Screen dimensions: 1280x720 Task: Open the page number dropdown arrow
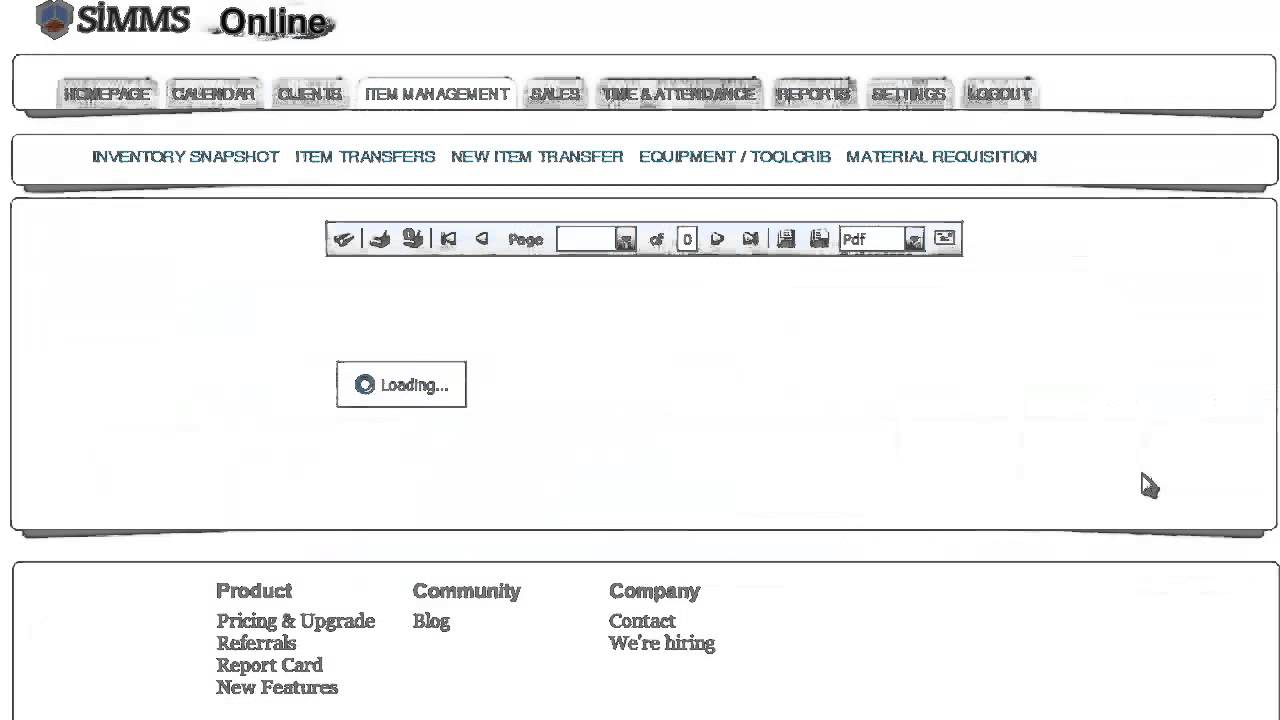625,240
